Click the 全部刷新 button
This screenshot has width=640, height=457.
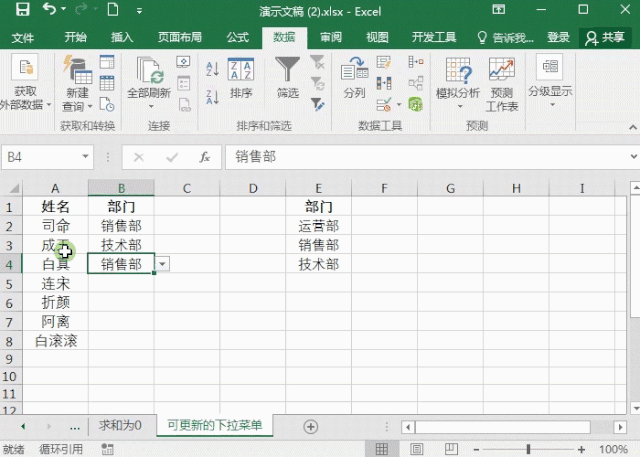pyautogui.click(x=149, y=78)
